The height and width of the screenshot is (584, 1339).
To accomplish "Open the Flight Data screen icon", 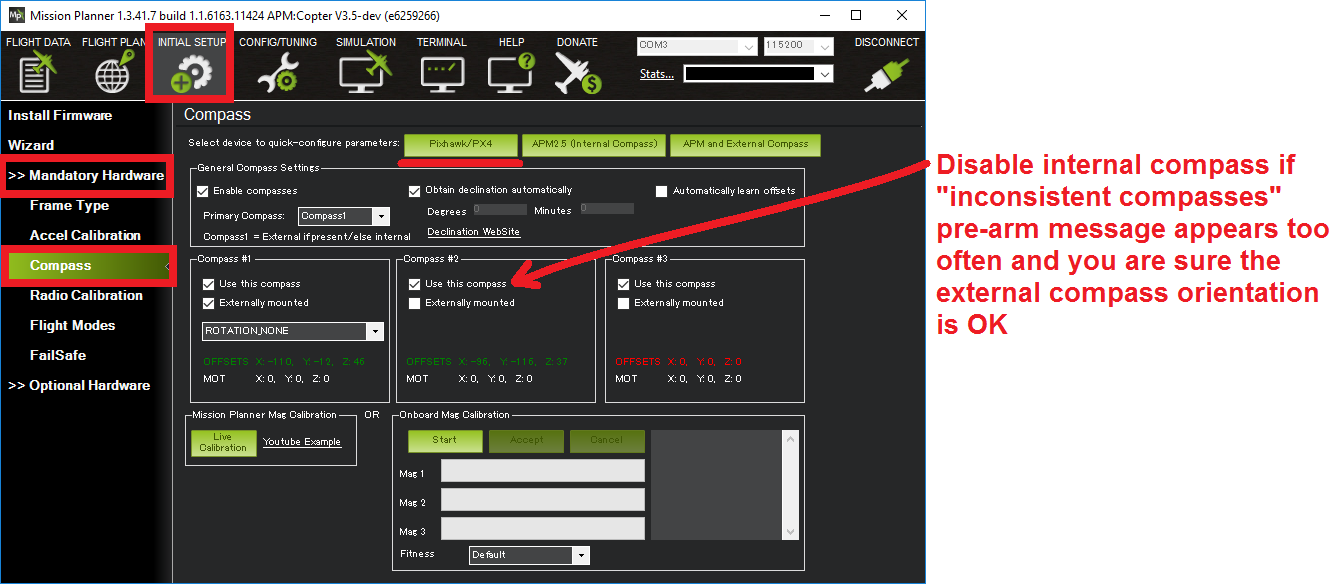I will click(x=37, y=72).
